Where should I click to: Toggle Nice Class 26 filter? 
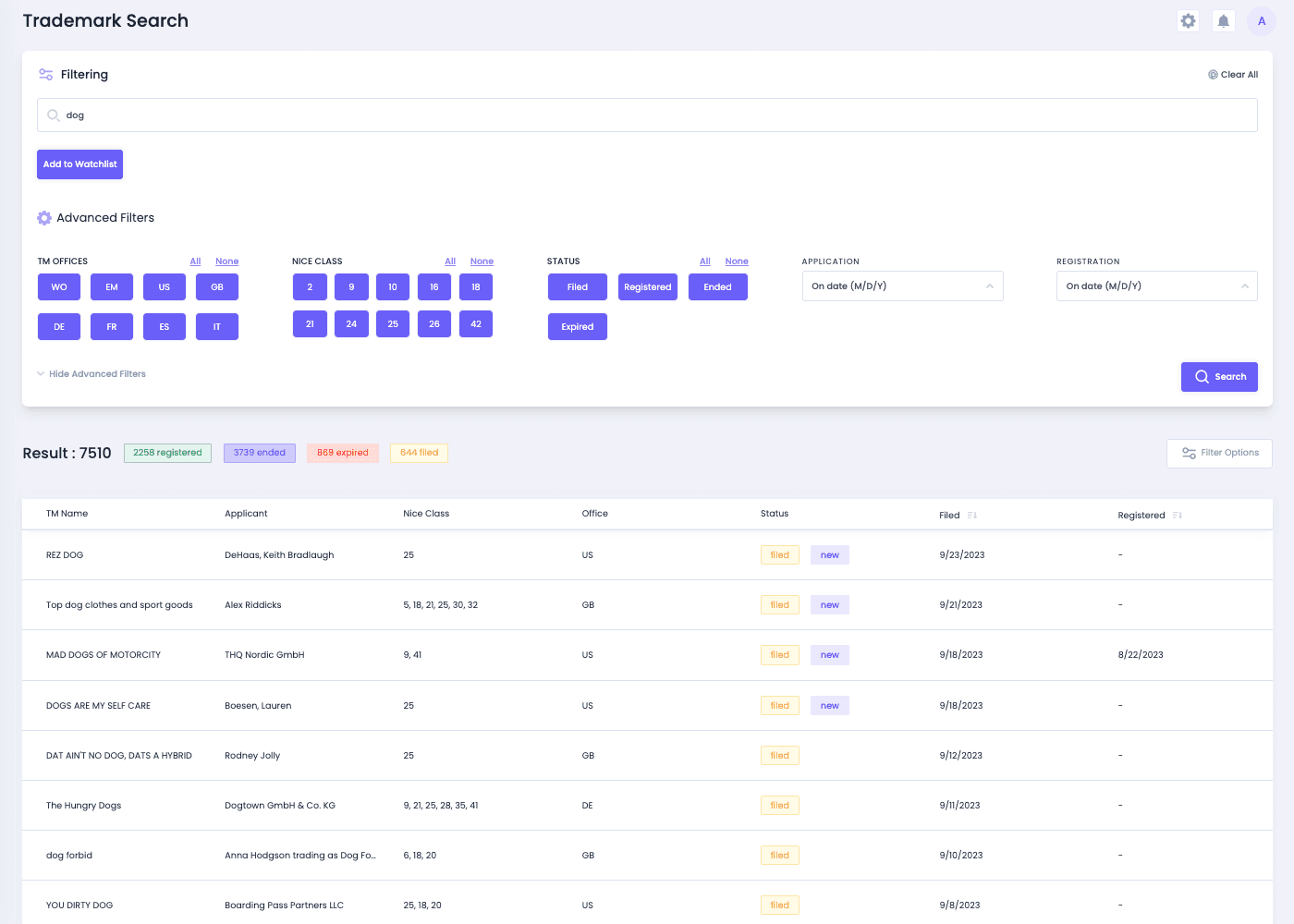[434, 324]
